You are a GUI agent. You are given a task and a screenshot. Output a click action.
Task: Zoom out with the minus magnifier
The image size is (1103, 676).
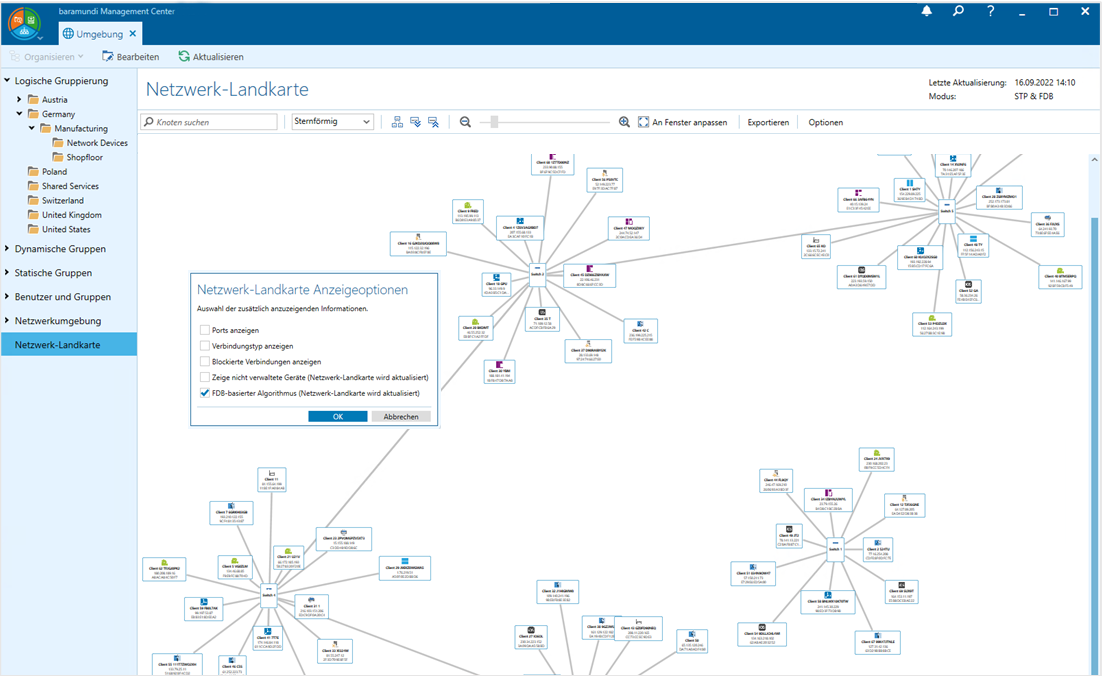465,122
